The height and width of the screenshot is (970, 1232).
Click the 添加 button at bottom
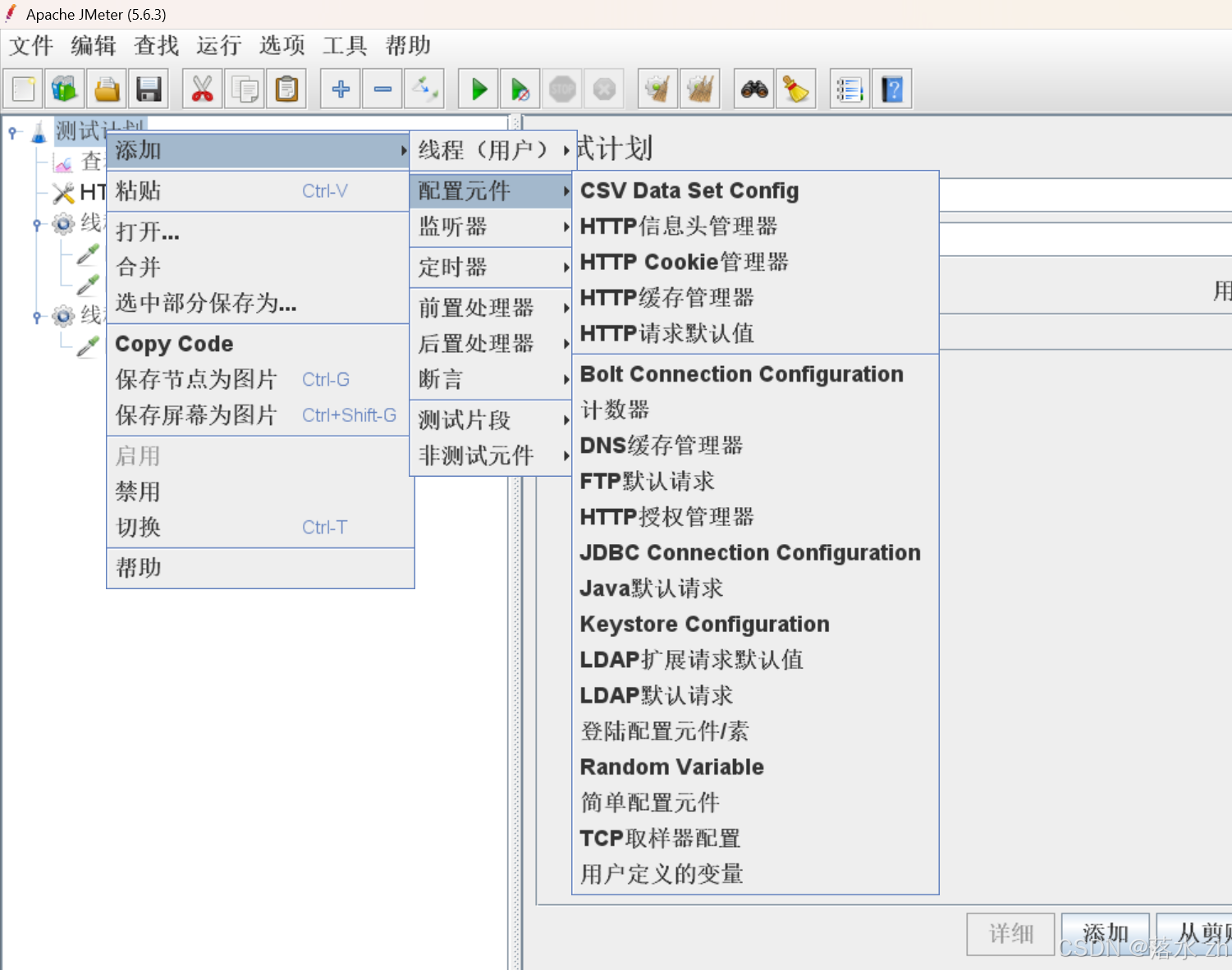click(x=1106, y=934)
